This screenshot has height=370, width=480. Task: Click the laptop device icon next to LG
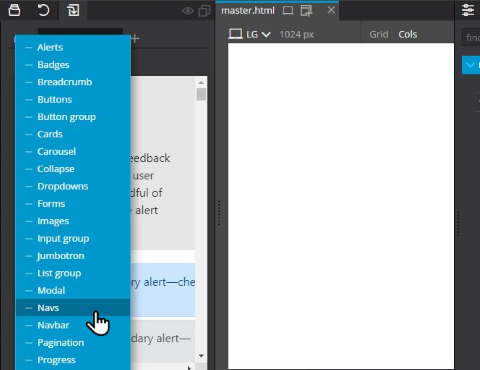[x=236, y=34]
